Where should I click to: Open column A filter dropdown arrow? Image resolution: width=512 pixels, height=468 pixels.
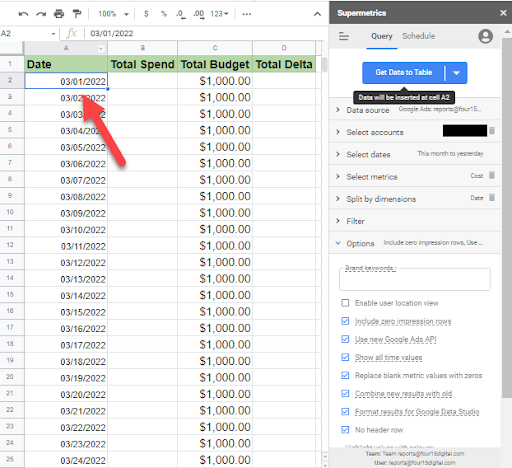click(x=101, y=49)
